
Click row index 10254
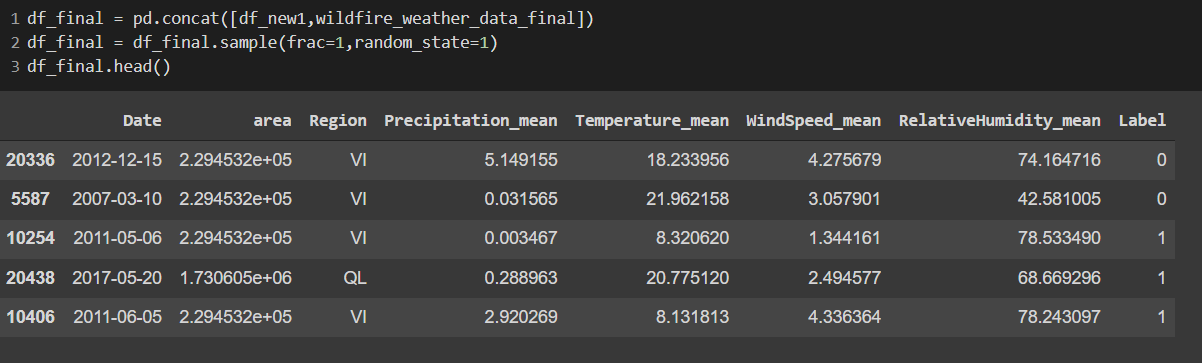[x=30, y=239]
